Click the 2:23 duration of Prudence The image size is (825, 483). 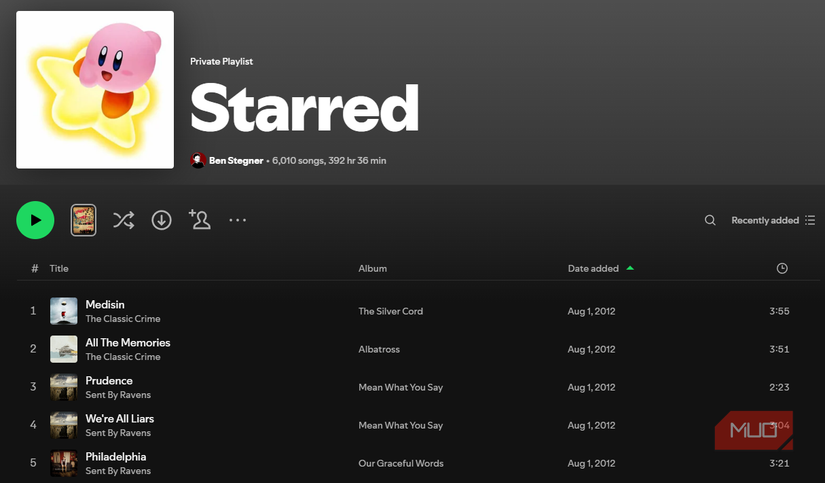(x=779, y=387)
